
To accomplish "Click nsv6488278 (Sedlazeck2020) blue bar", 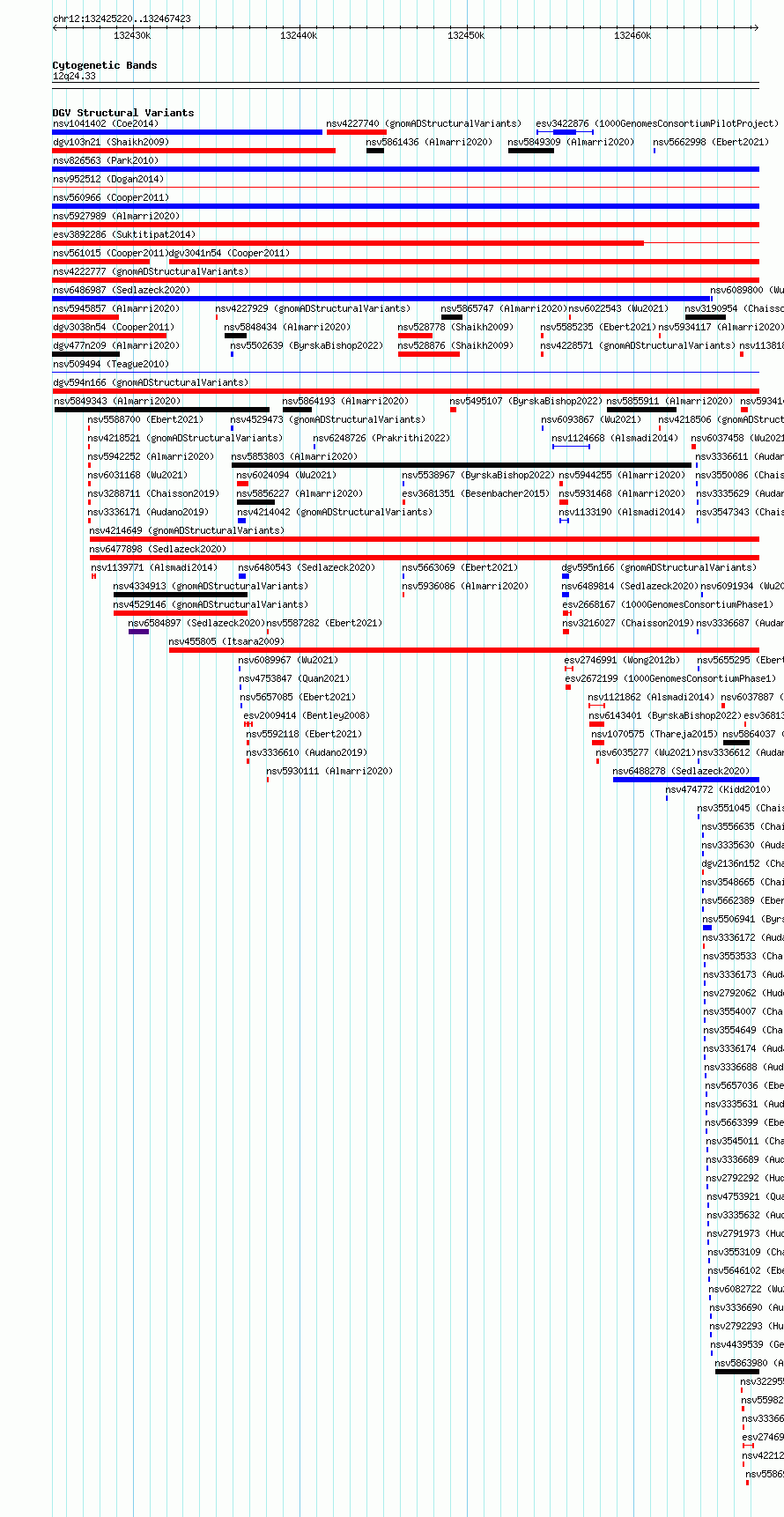I will pyautogui.click(x=685, y=780).
